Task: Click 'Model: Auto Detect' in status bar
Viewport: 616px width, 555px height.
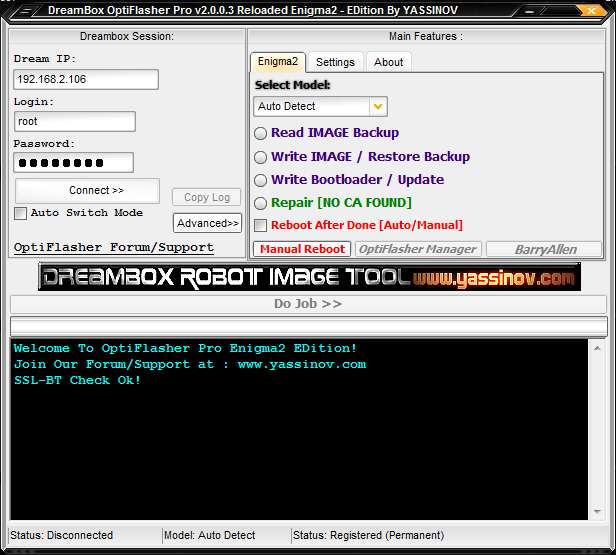Action: 209,535
